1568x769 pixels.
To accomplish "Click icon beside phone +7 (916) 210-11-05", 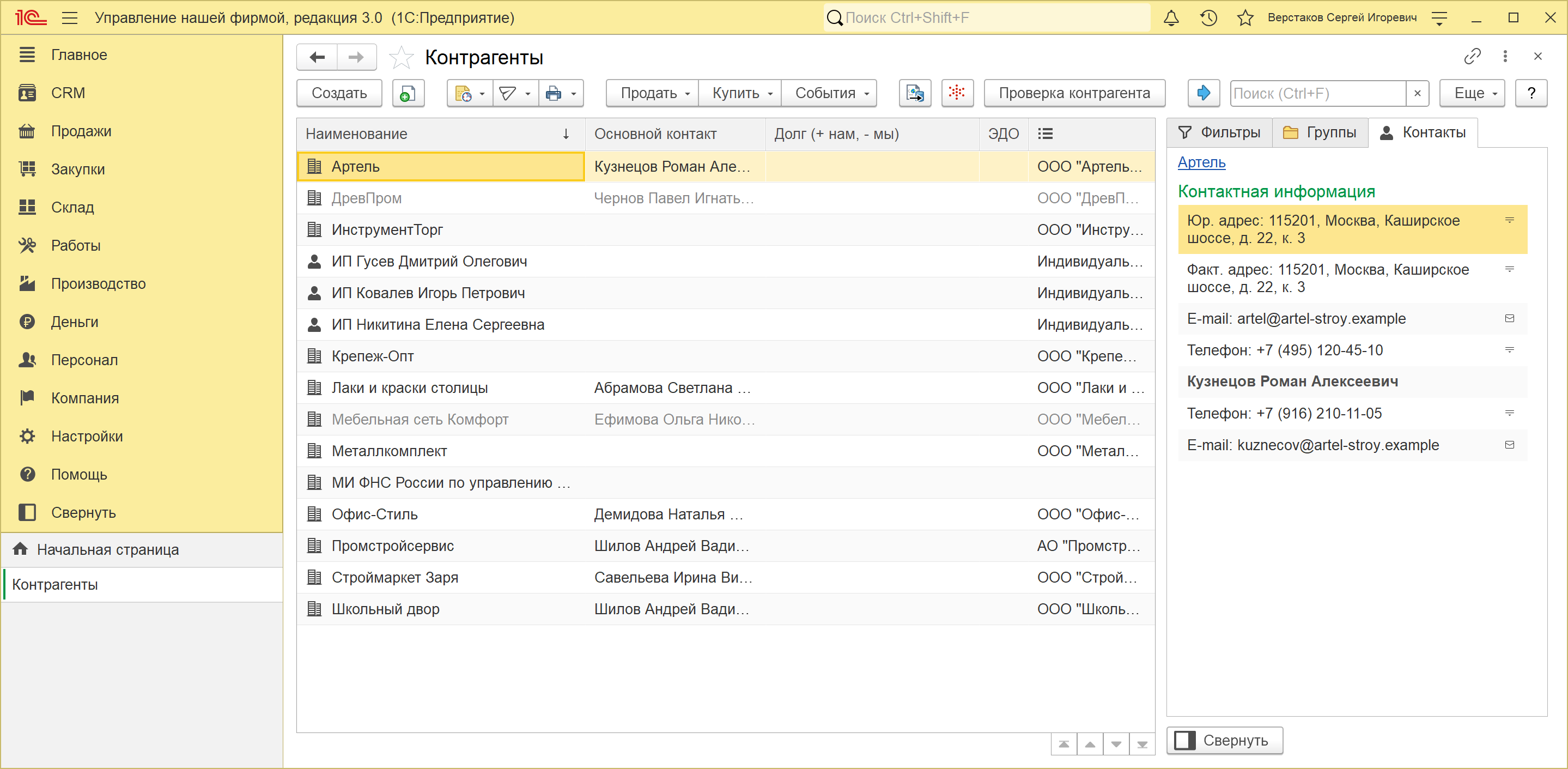I will (1510, 414).
